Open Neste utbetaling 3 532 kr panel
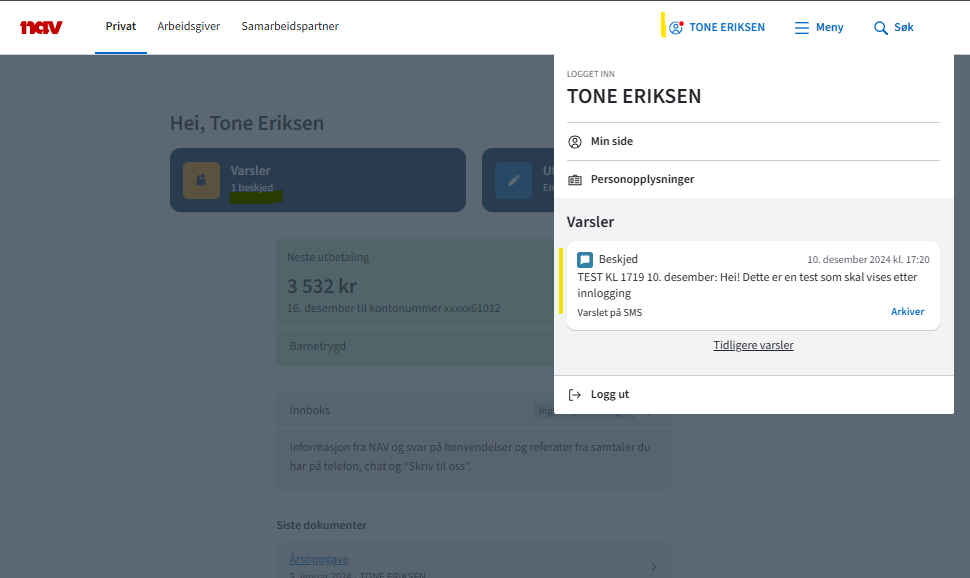 [415, 283]
